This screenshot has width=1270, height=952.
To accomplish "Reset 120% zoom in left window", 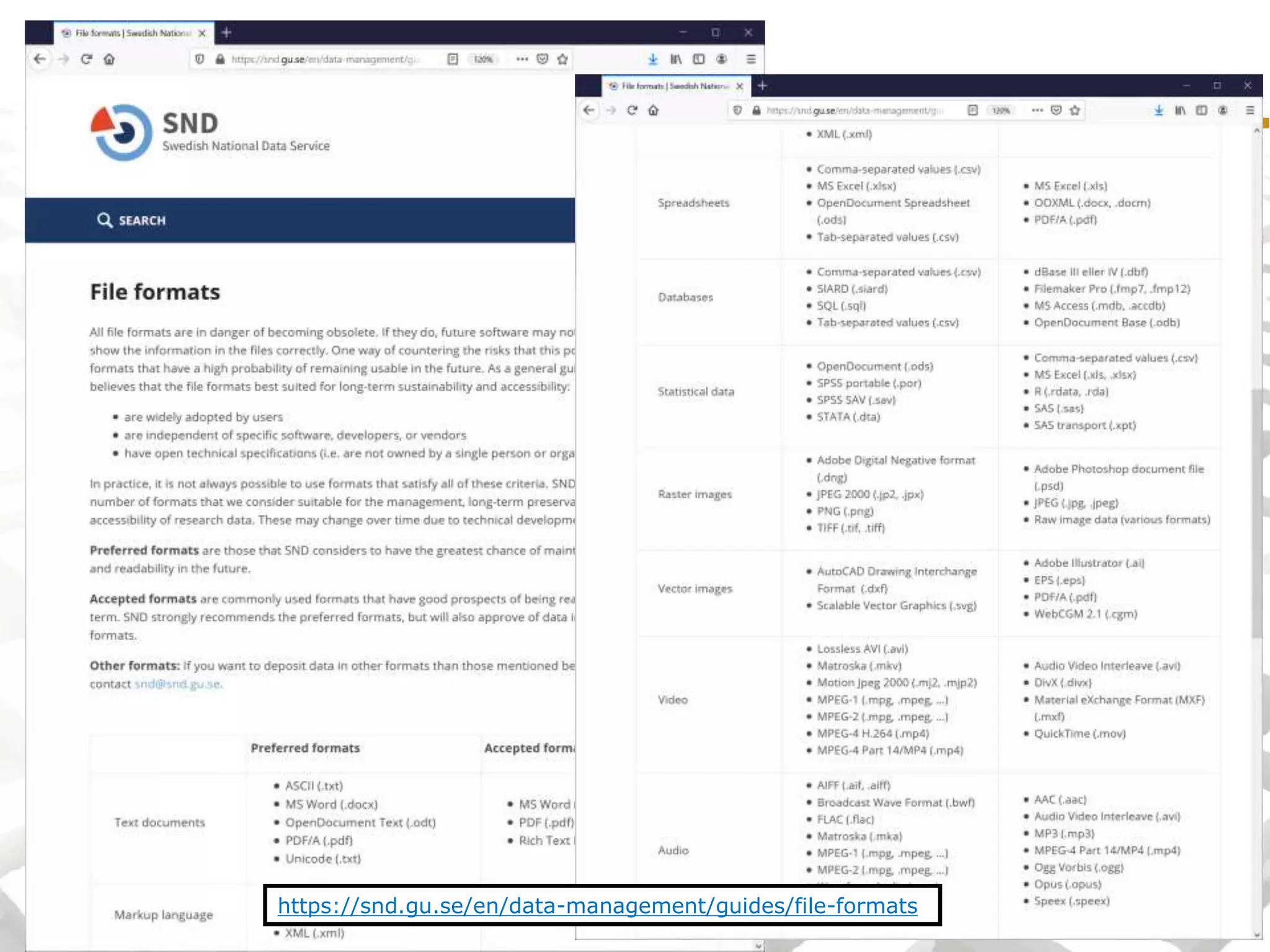I will pyautogui.click(x=483, y=59).
